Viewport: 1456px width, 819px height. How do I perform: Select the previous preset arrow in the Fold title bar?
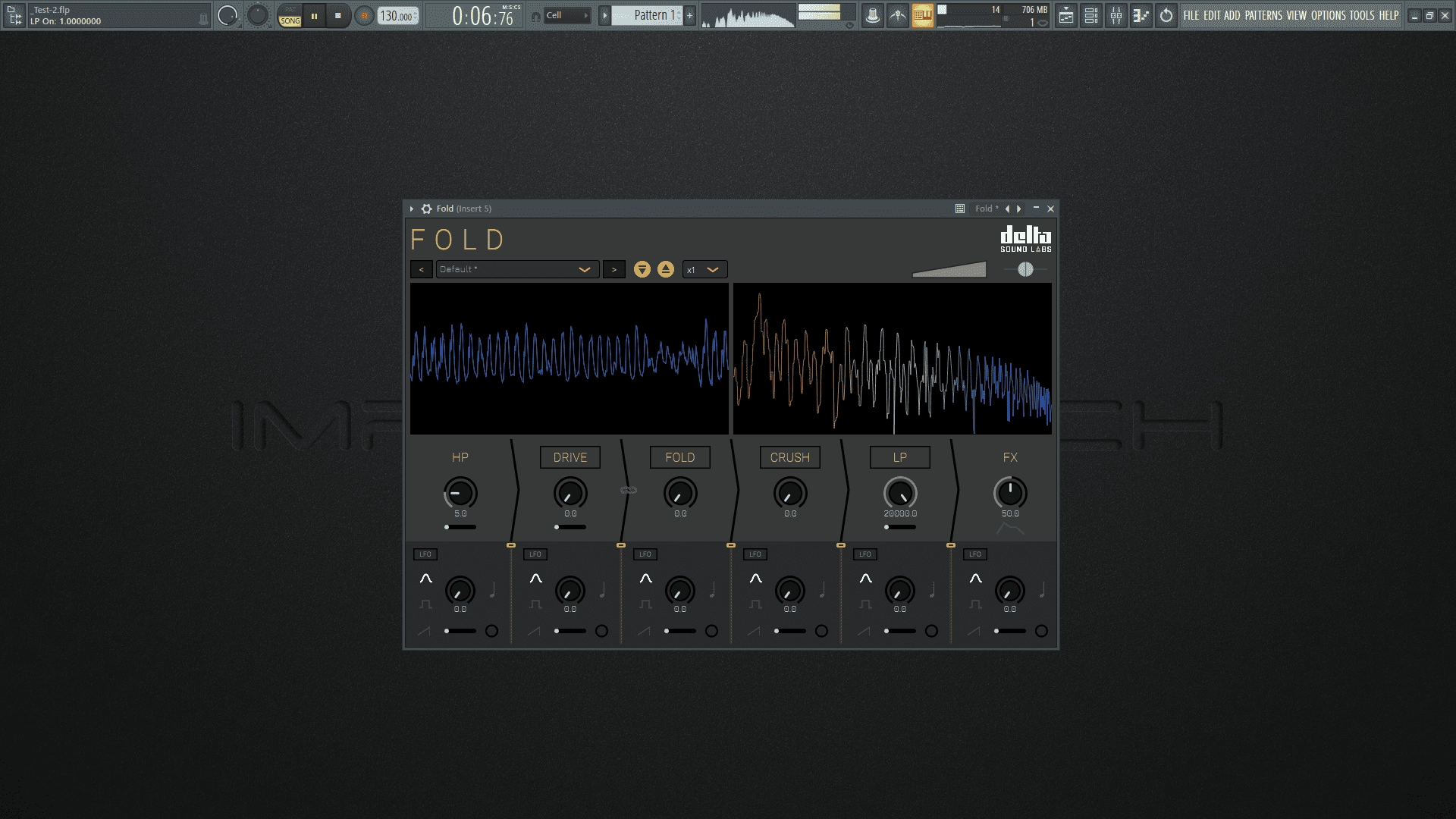click(1007, 209)
